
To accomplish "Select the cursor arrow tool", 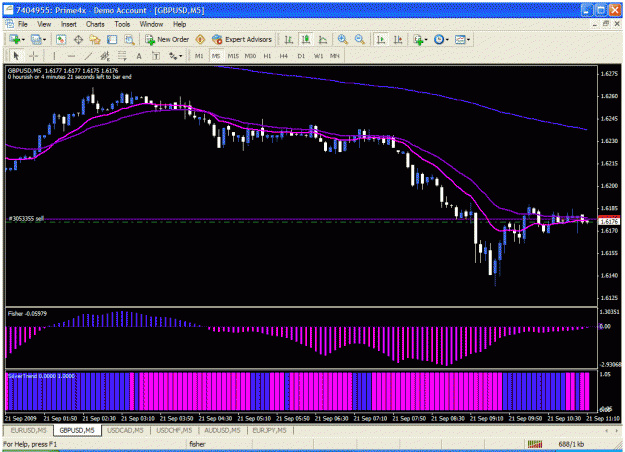I will (16, 56).
